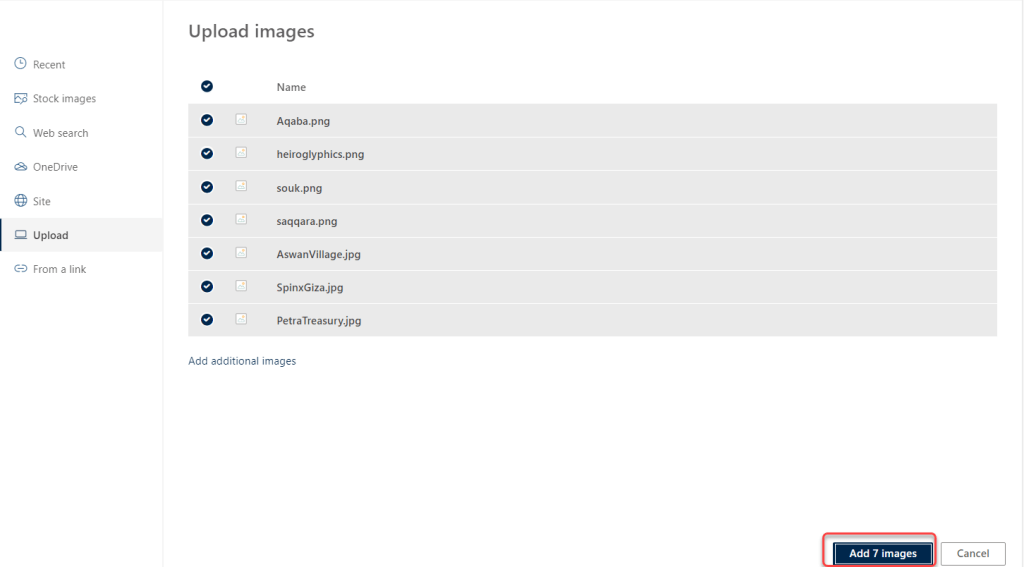Uncheck the Aqaba.png checkbox
The image size is (1024, 567).
(207, 120)
